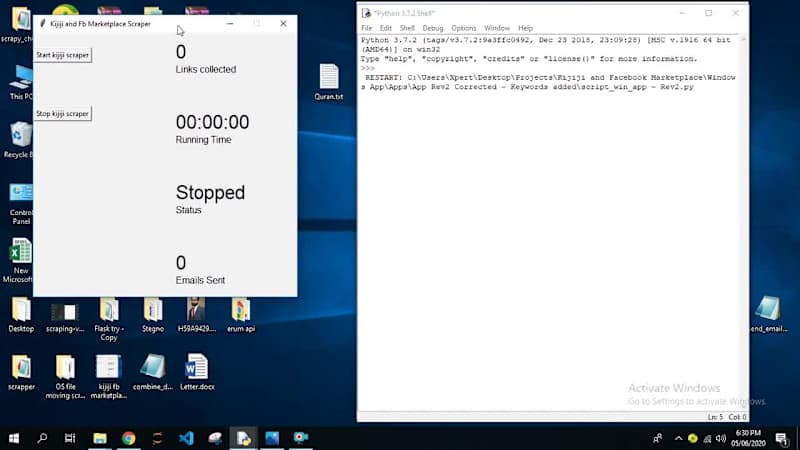The width and height of the screenshot is (800, 450).
Task: Select the H59A9429 photo file icon
Action: 196,315
